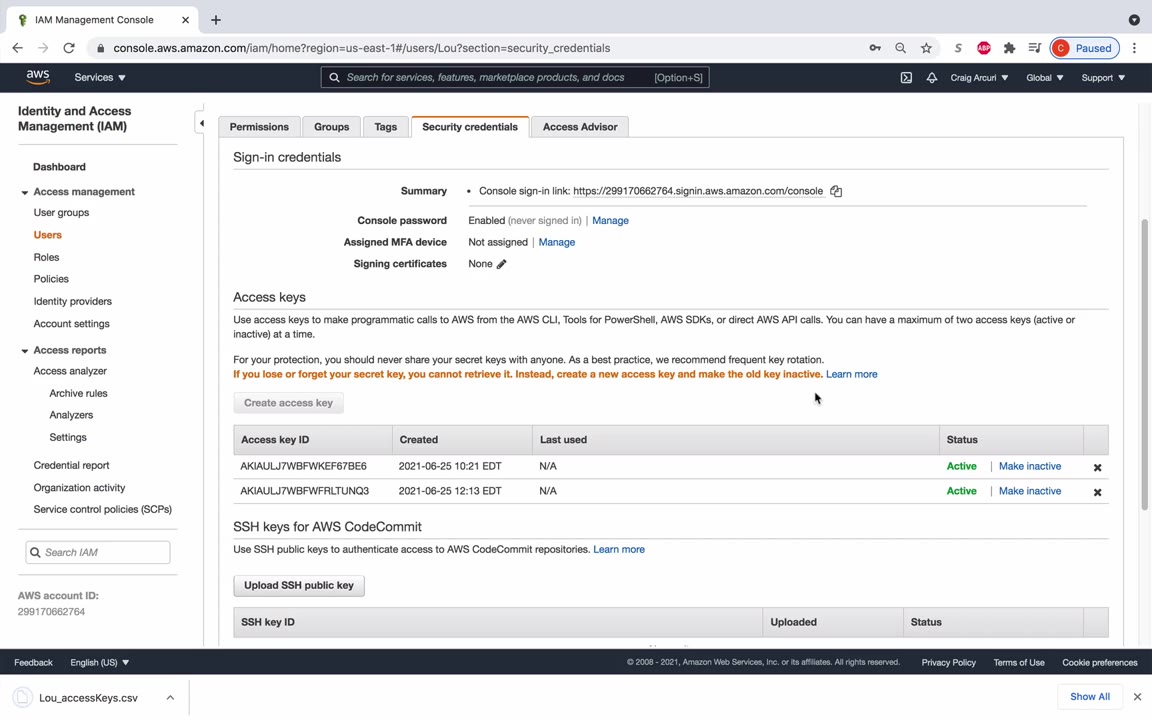Reload the page
1152x720 pixels.
point(69,48)
